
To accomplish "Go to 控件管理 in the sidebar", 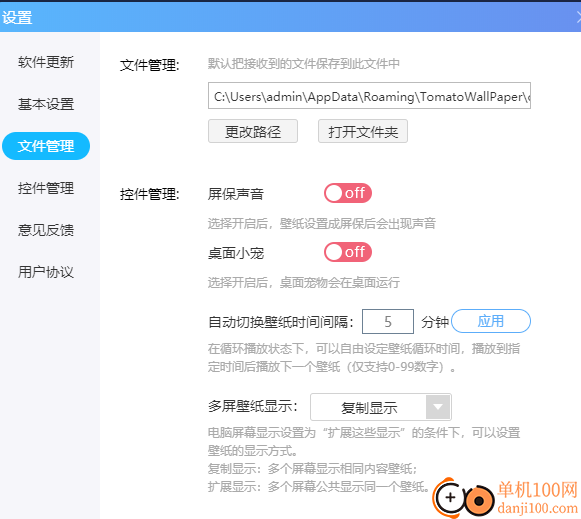I will [x=46, y=188].
